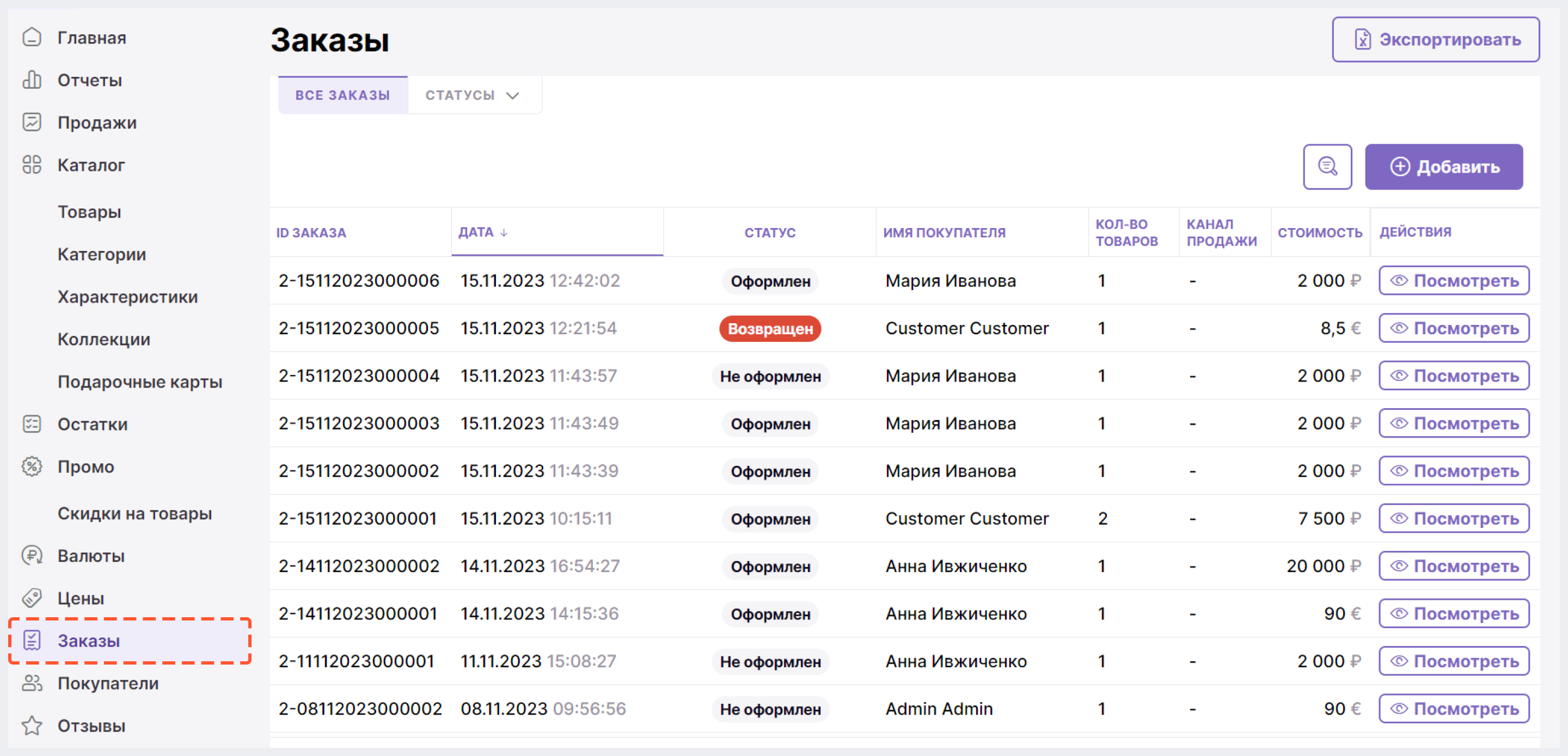The height and width of the screenshot is (756, 1568).
Task: Click the Продажи sales icon
Action: [x=32, y=122]
